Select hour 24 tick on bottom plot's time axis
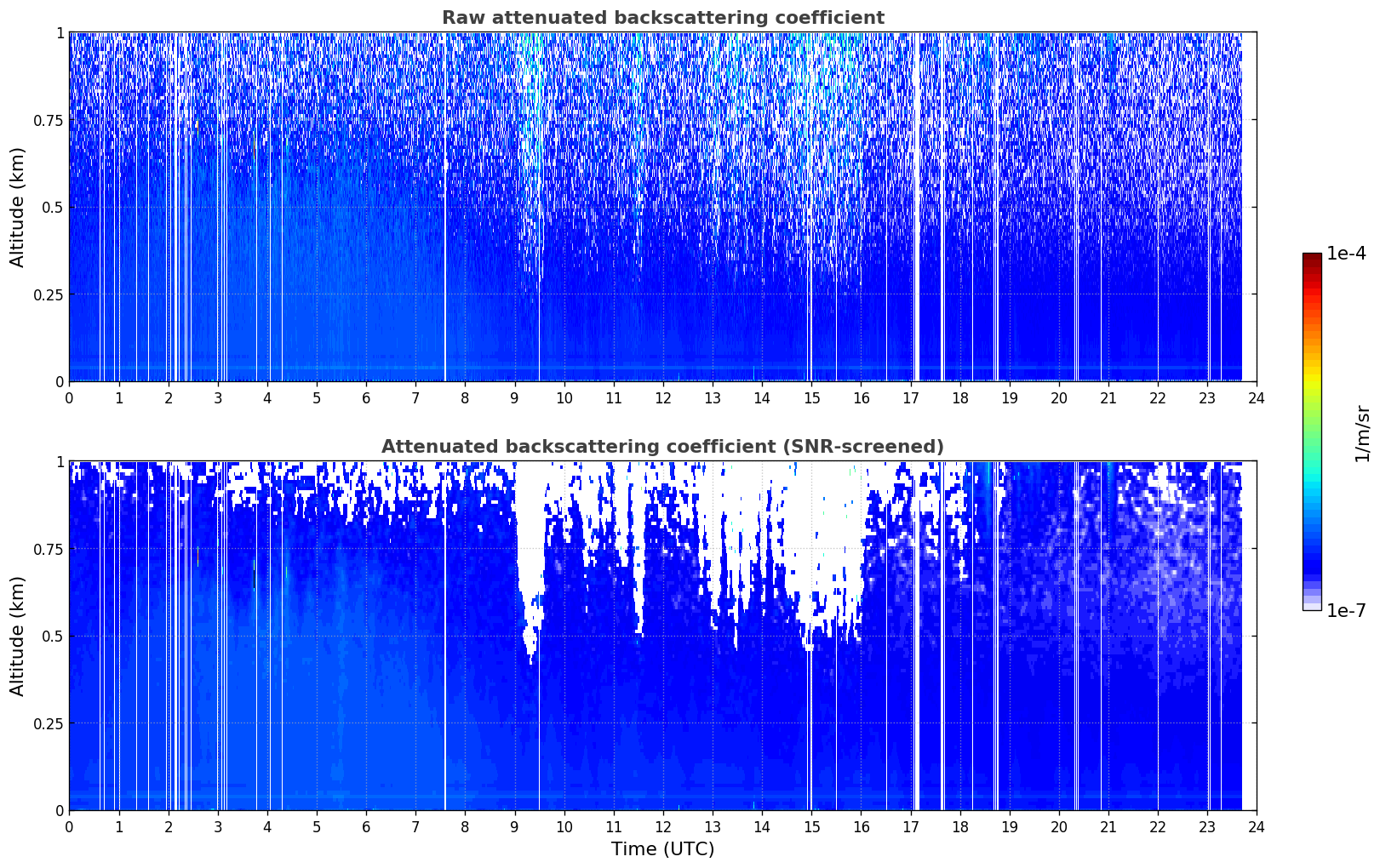This screenshot has height=868, width=1380. 1257,826
